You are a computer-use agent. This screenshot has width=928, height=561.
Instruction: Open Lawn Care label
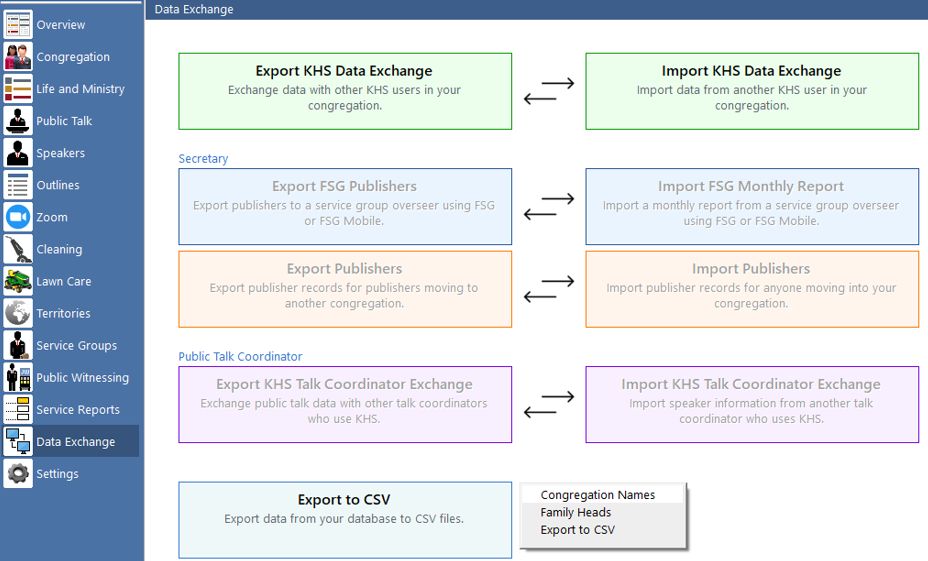coord(63,281)
